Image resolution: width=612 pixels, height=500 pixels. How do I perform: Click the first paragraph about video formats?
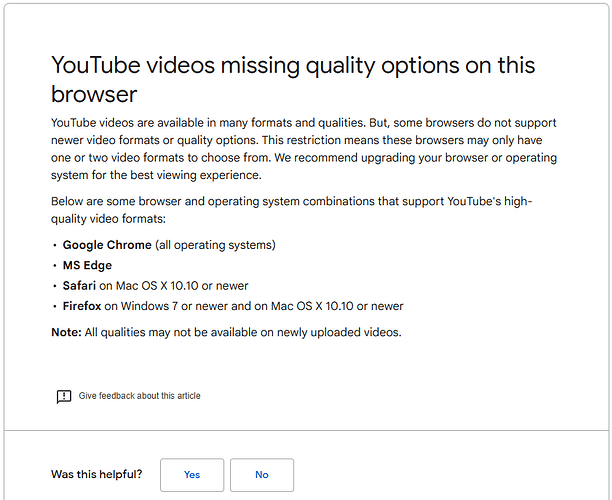point(304,148)
